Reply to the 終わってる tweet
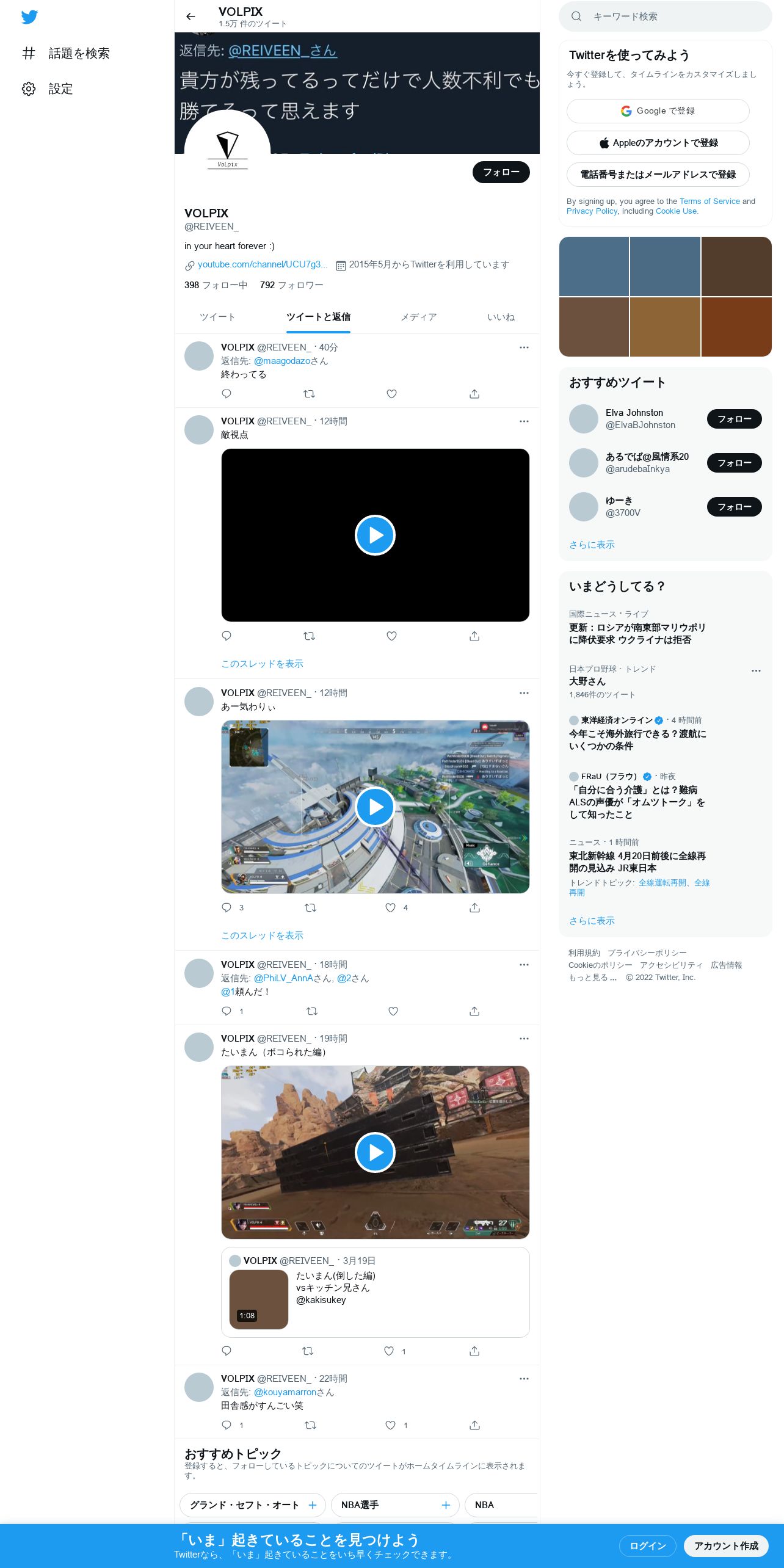 click(x=227, y=394)
